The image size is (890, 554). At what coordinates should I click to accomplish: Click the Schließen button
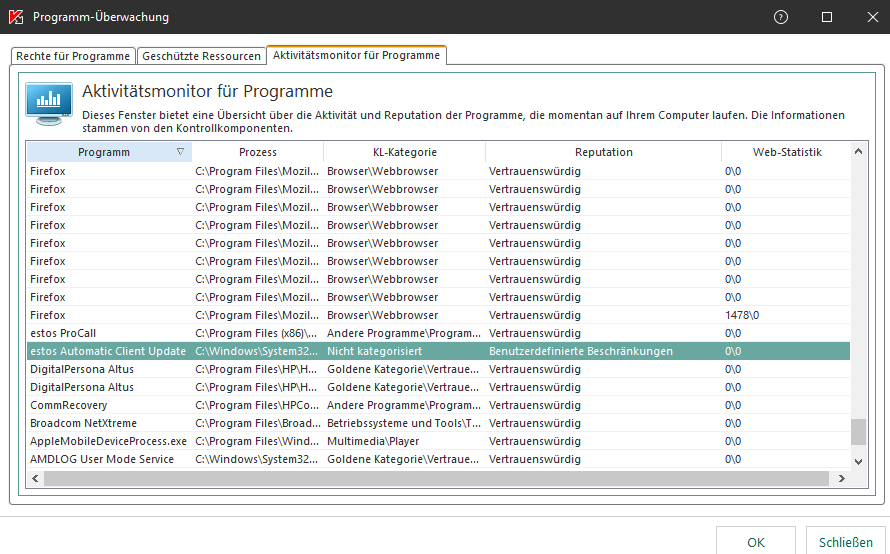(x=846, y=542)
